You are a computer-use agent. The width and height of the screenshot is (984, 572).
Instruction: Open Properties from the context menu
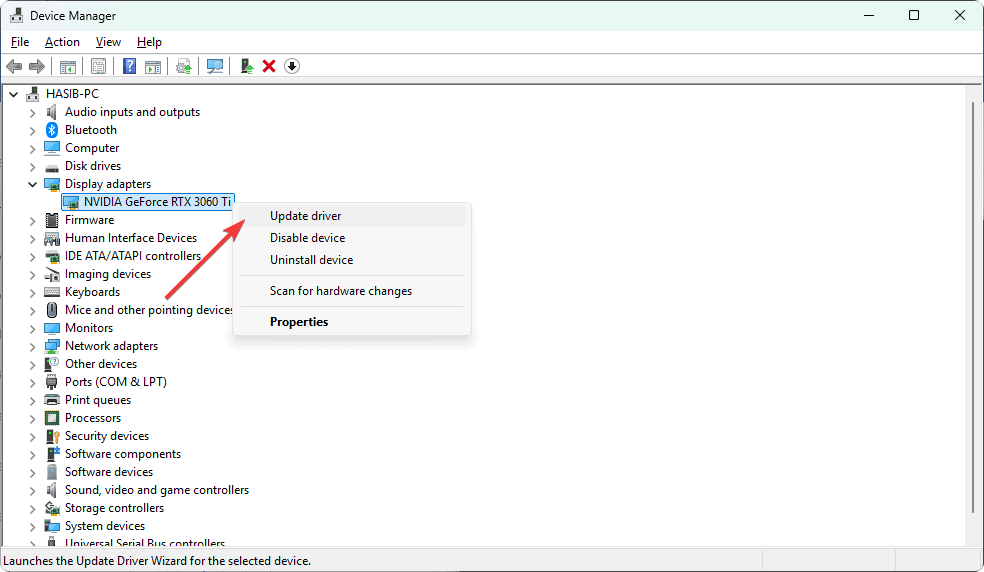pos(352,322)
